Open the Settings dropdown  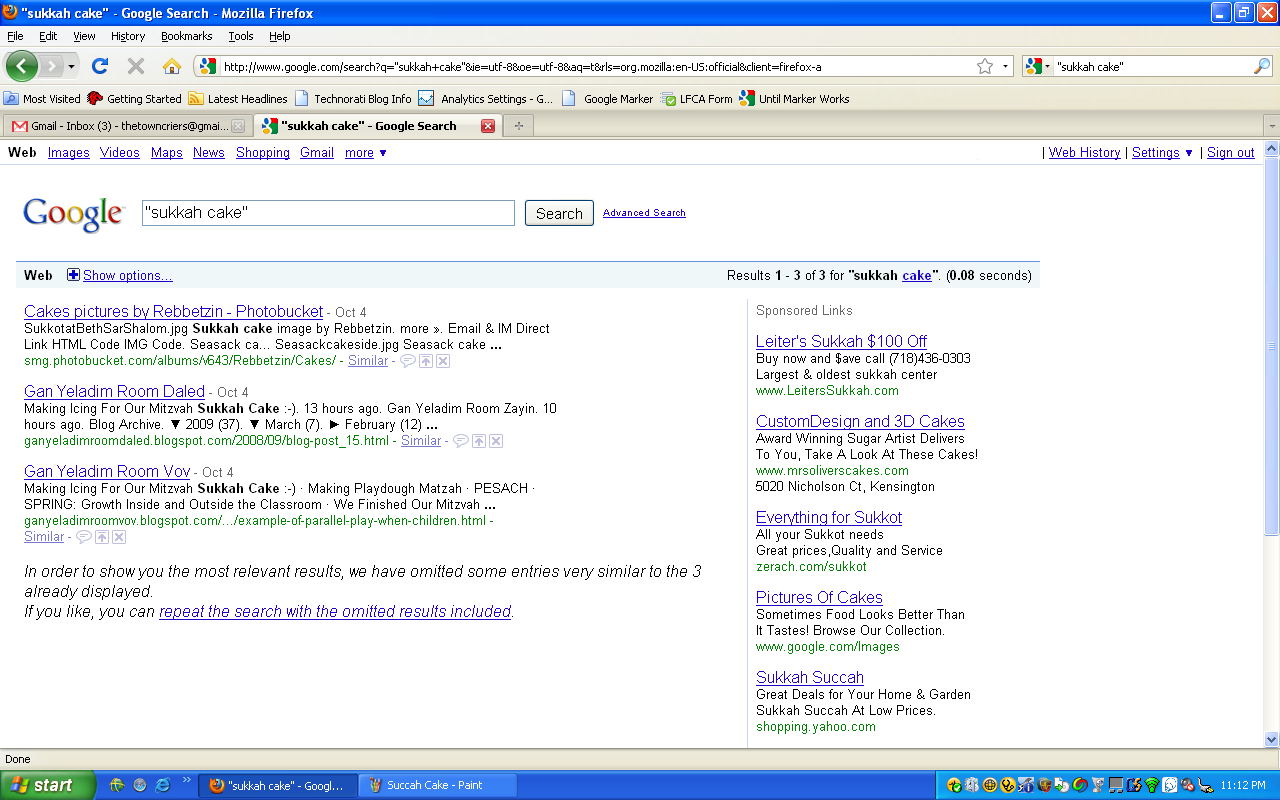(x=1163, y=153)
